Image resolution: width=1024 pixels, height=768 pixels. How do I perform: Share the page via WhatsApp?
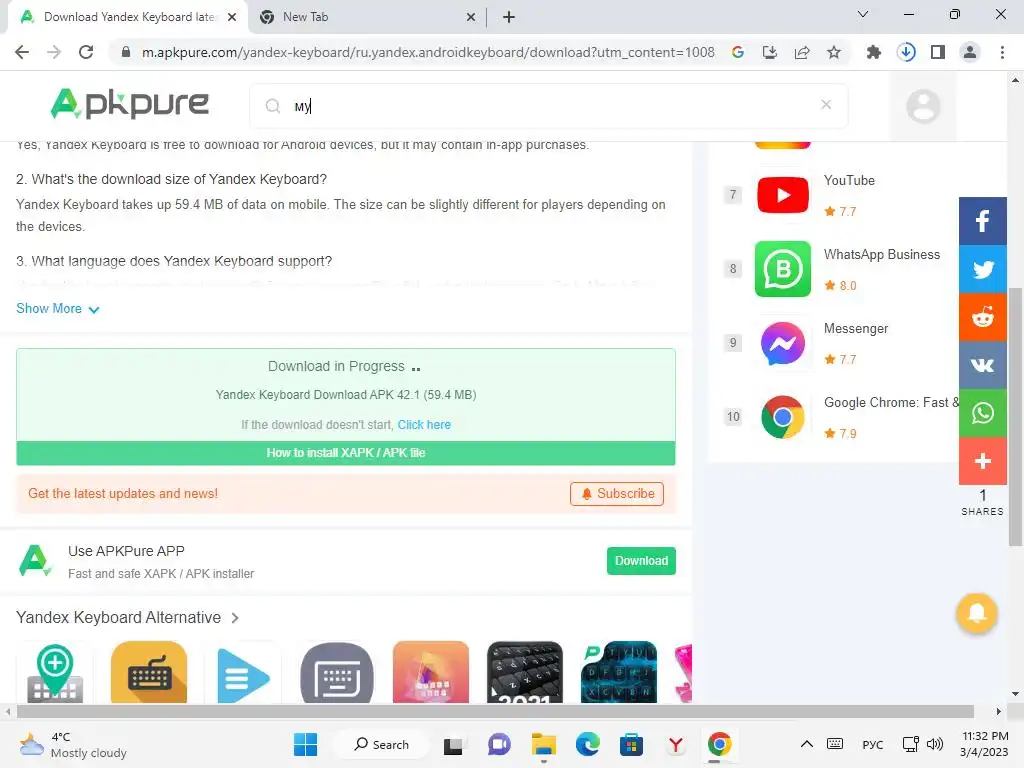click(982, 413)
